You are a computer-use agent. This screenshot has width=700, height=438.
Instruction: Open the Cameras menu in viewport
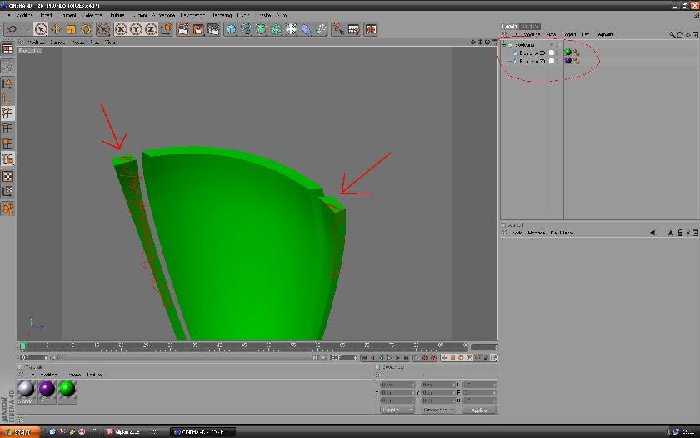[58, 42]
